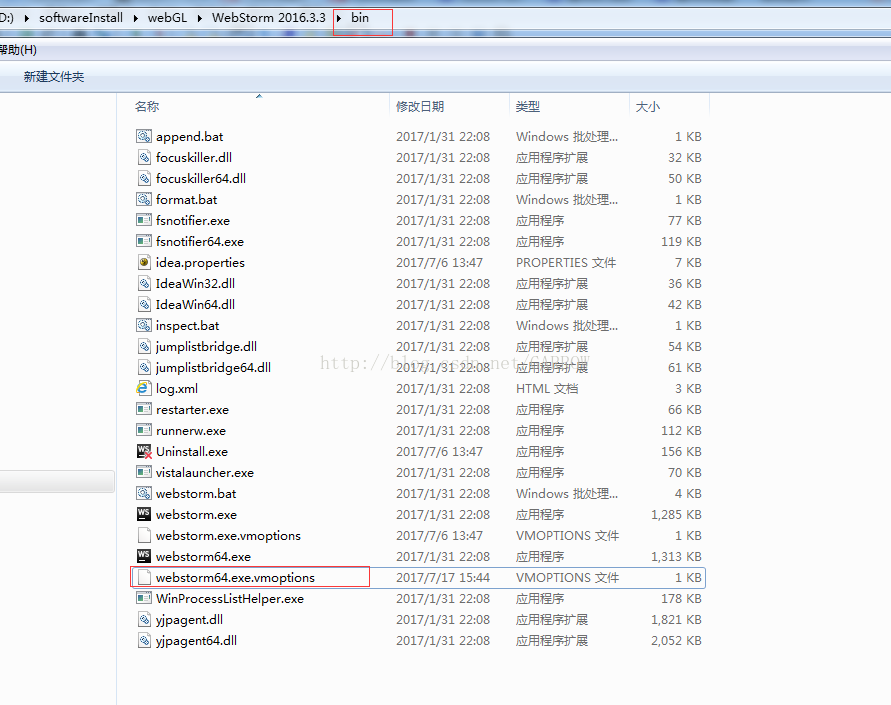Go to softwareInstall folder in address bar
This screenshot has width=891, height=705.
81,18
